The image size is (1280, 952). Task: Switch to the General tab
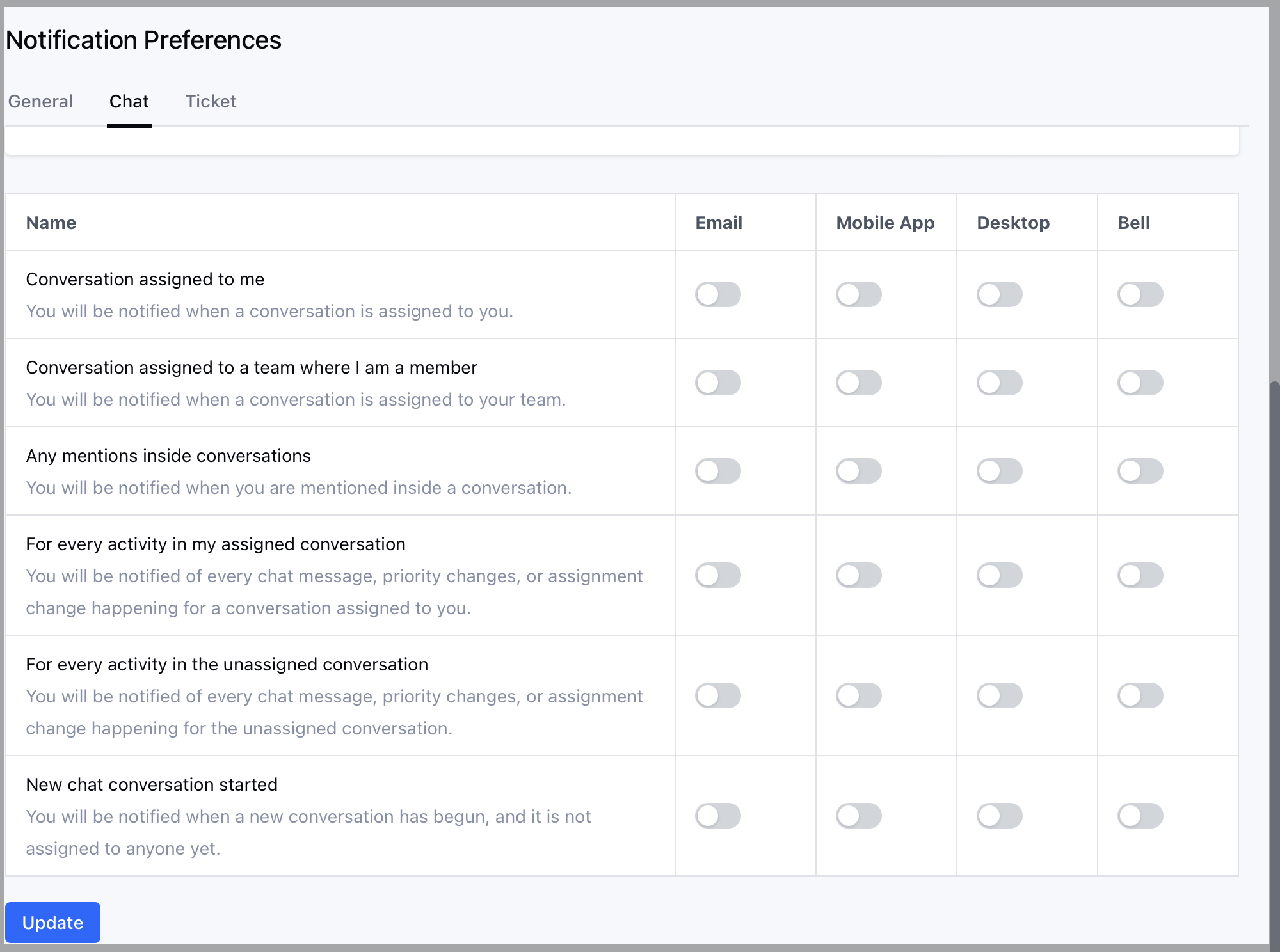click(x=40, y=101)
